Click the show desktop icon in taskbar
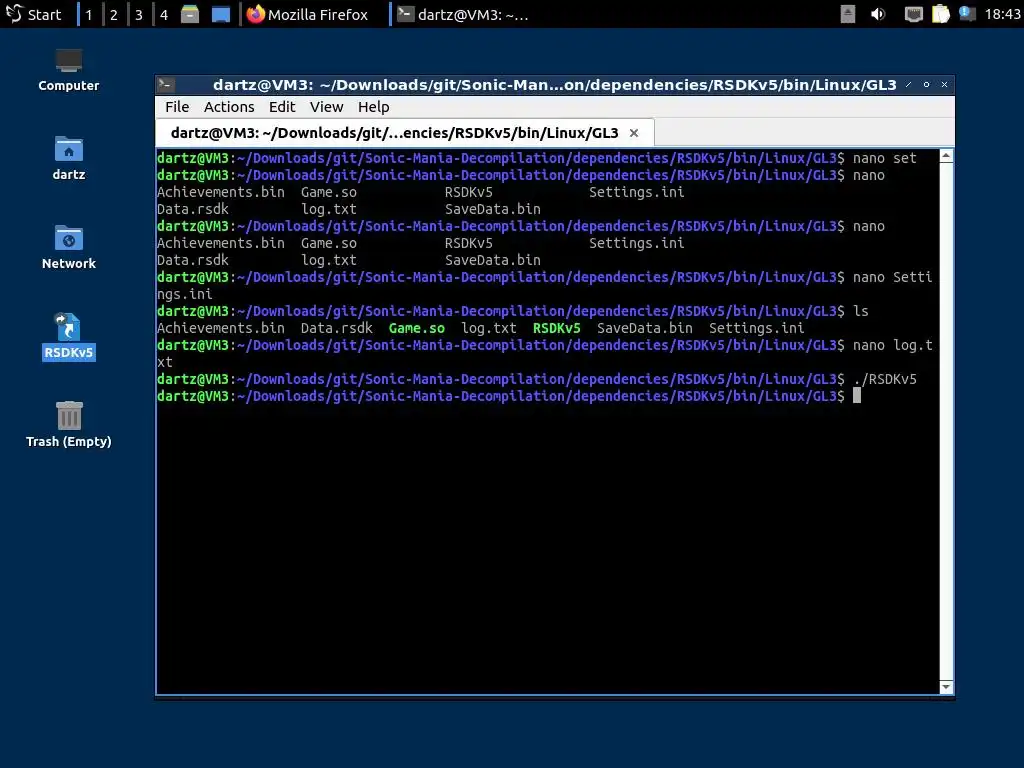The image size is (1024, 768). click(x=221, y=14)
